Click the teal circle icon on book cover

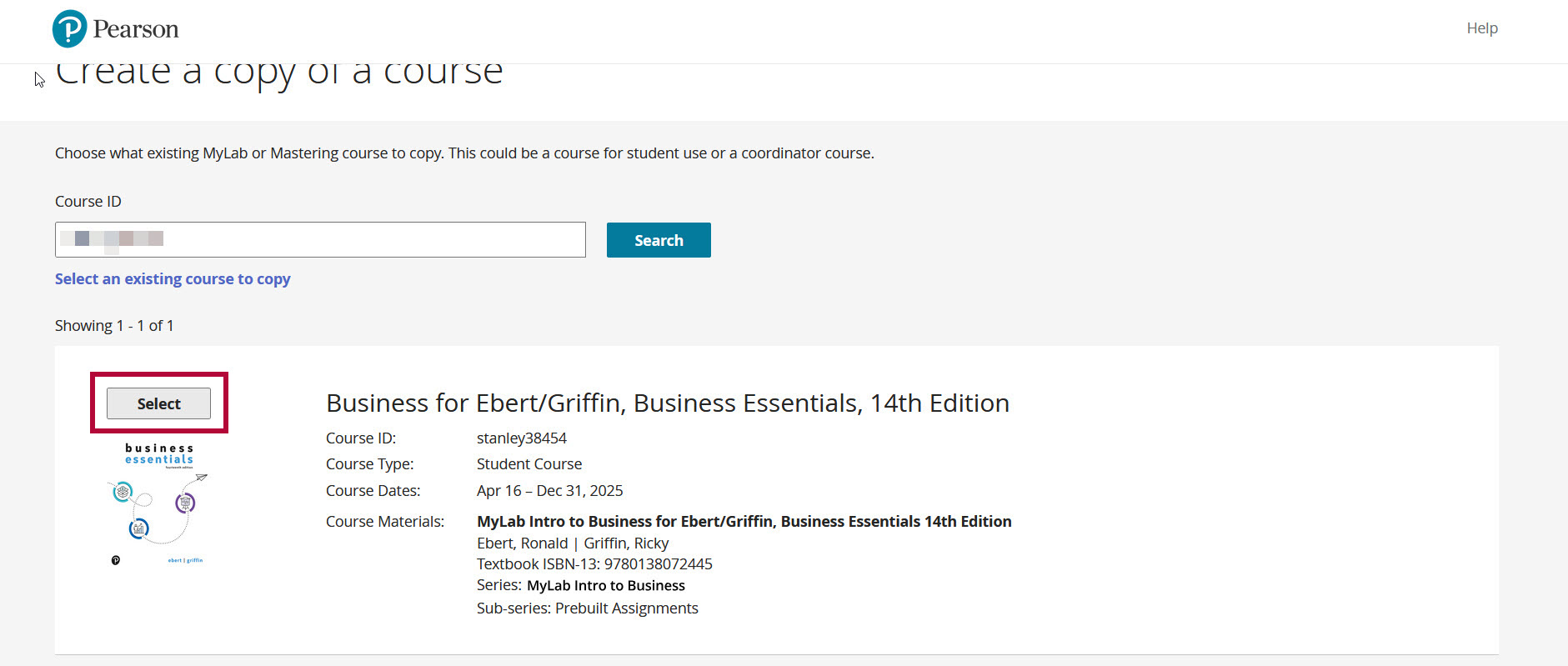click(x=123, y=492)
